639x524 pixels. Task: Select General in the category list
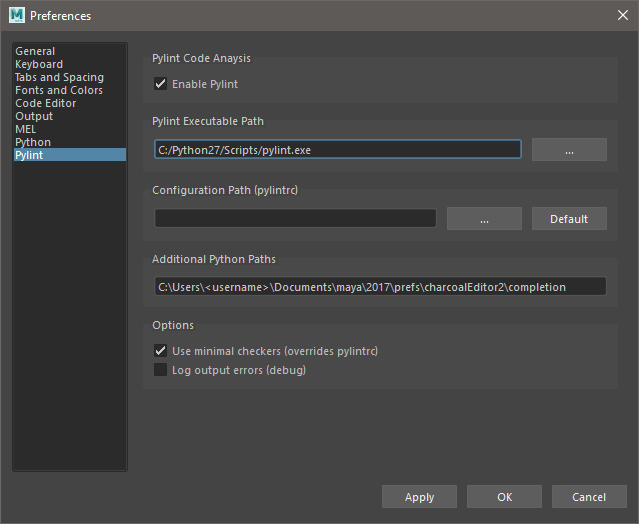[35, 51]
